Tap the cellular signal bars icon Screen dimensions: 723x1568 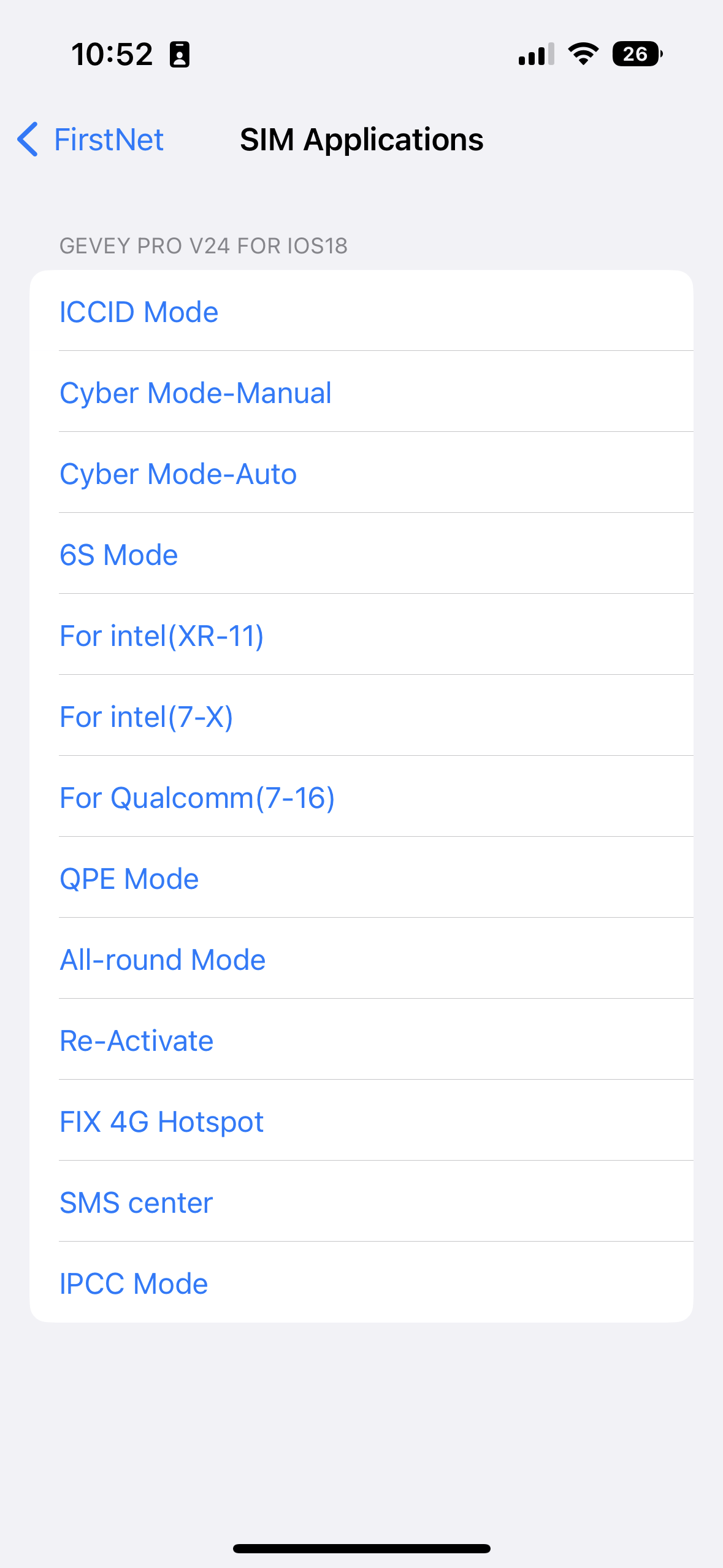click(536, 54)
